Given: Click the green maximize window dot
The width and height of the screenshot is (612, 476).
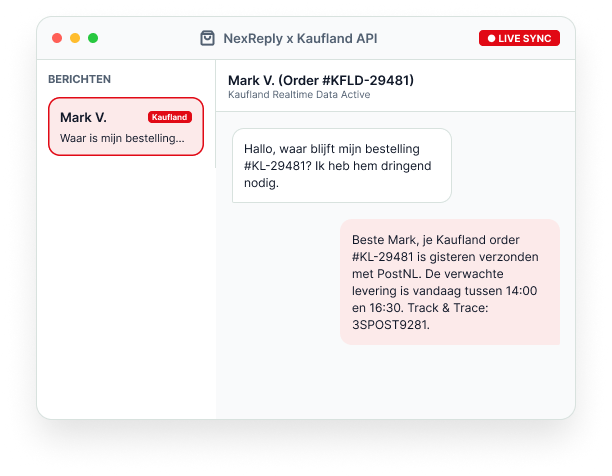Looking at the screenshot, I should (93, 38).
